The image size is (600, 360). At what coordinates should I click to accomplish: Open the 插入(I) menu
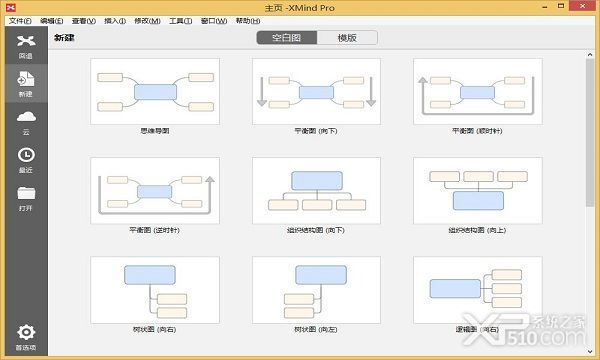[x=115, y=21]
